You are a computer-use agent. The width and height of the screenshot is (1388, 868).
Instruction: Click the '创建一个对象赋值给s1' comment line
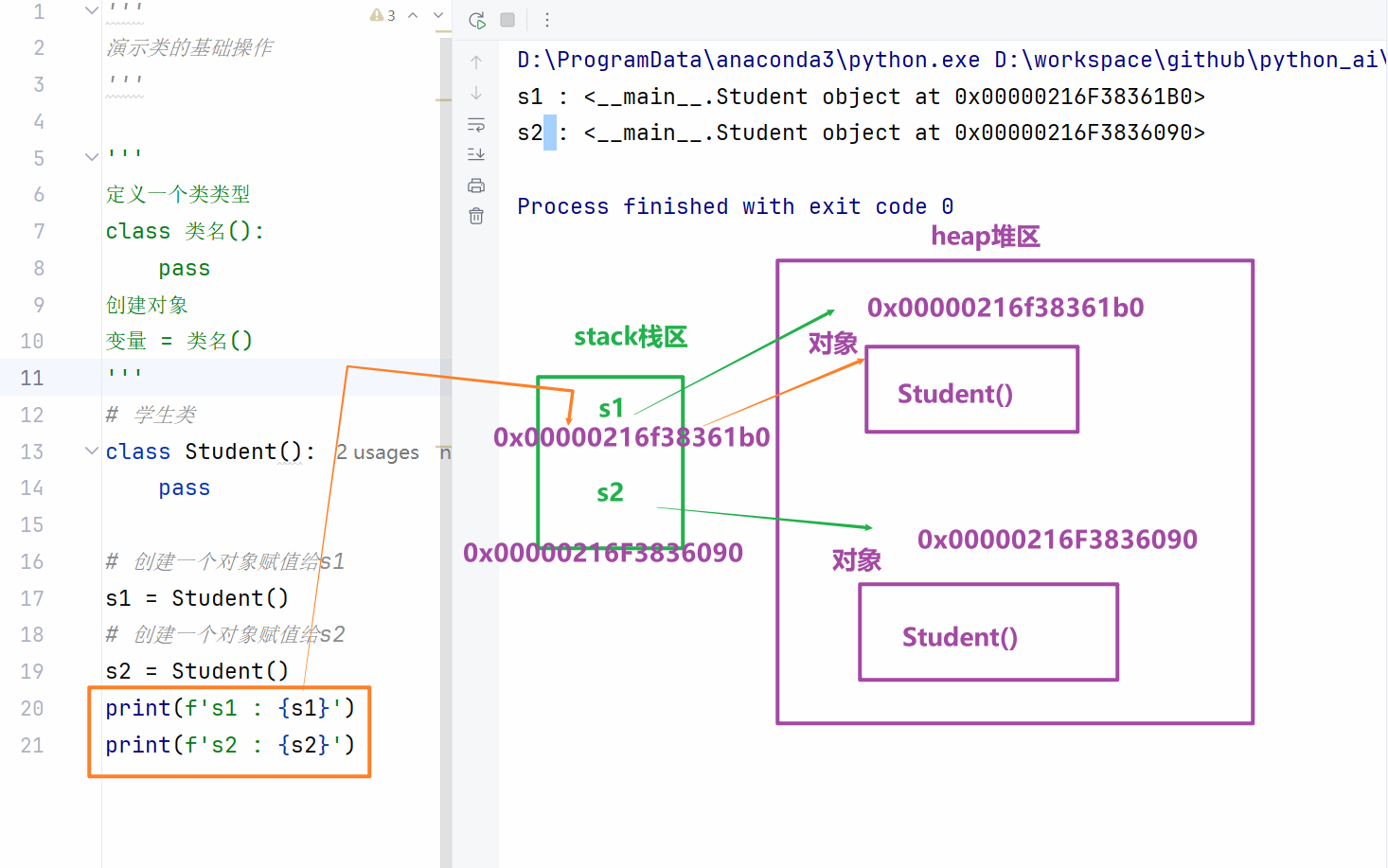225,561
